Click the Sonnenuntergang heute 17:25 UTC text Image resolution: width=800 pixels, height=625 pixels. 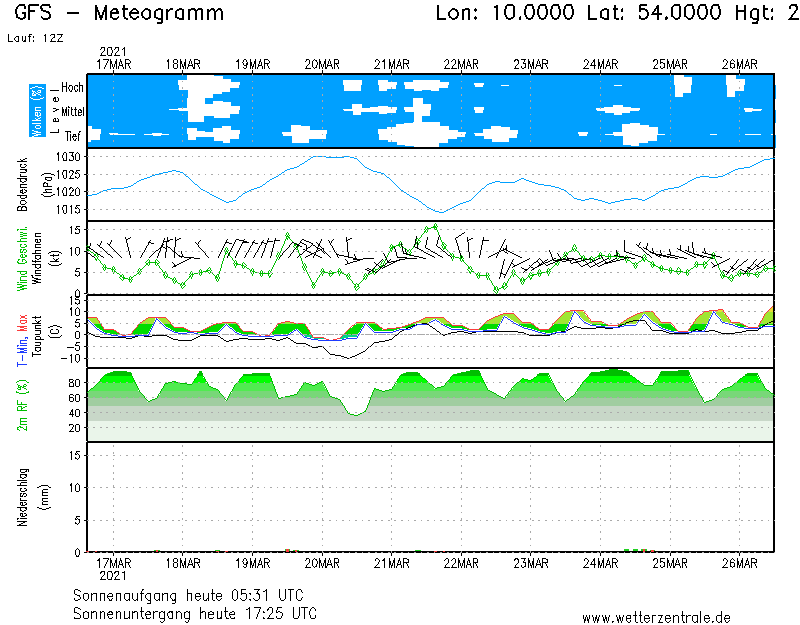click(x=195, y=612)
